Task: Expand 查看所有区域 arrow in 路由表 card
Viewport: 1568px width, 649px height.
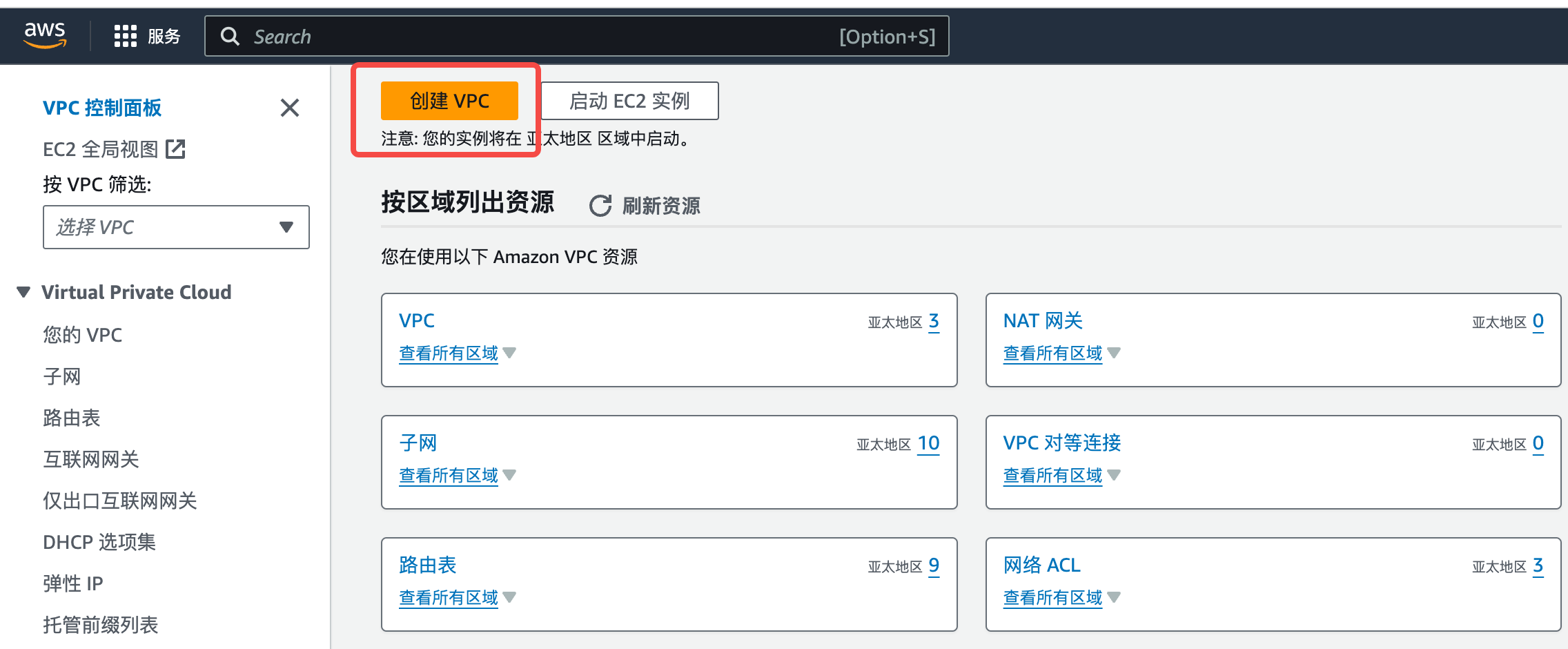Action: [x=509, y=597]
